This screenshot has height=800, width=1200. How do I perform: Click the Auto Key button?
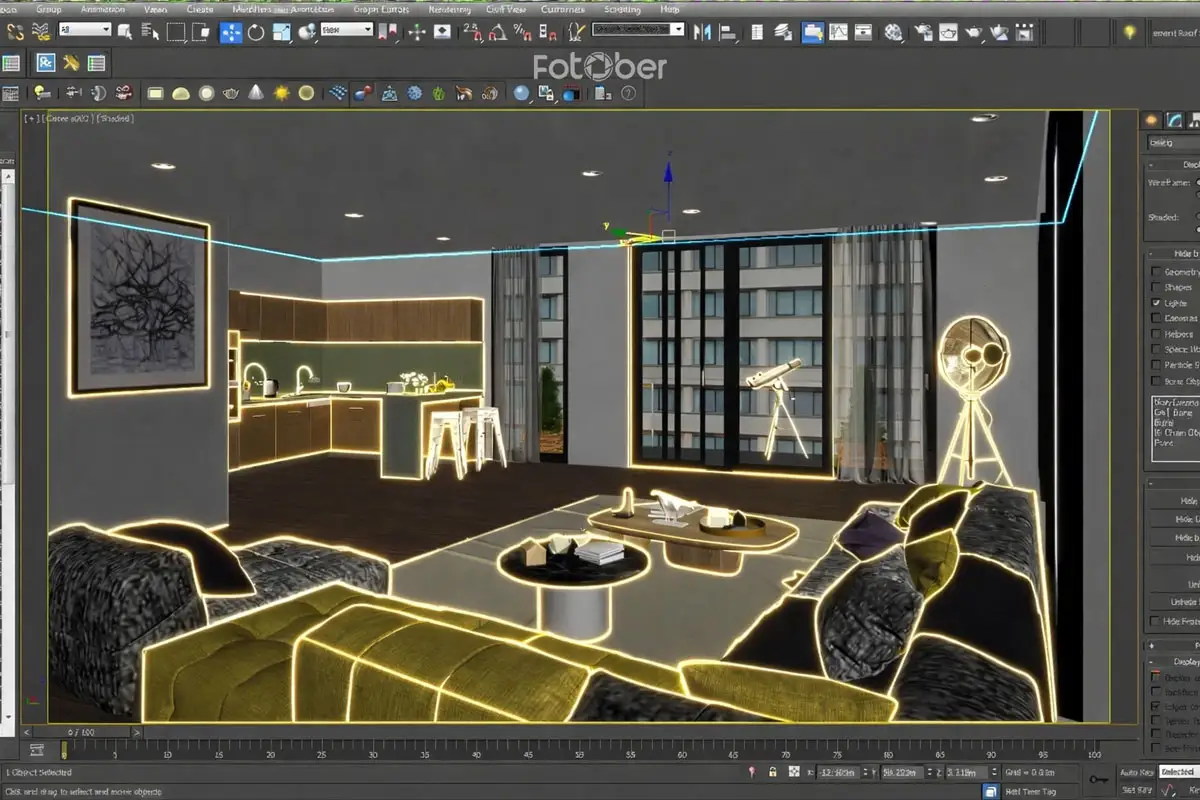coord(1137,773)
